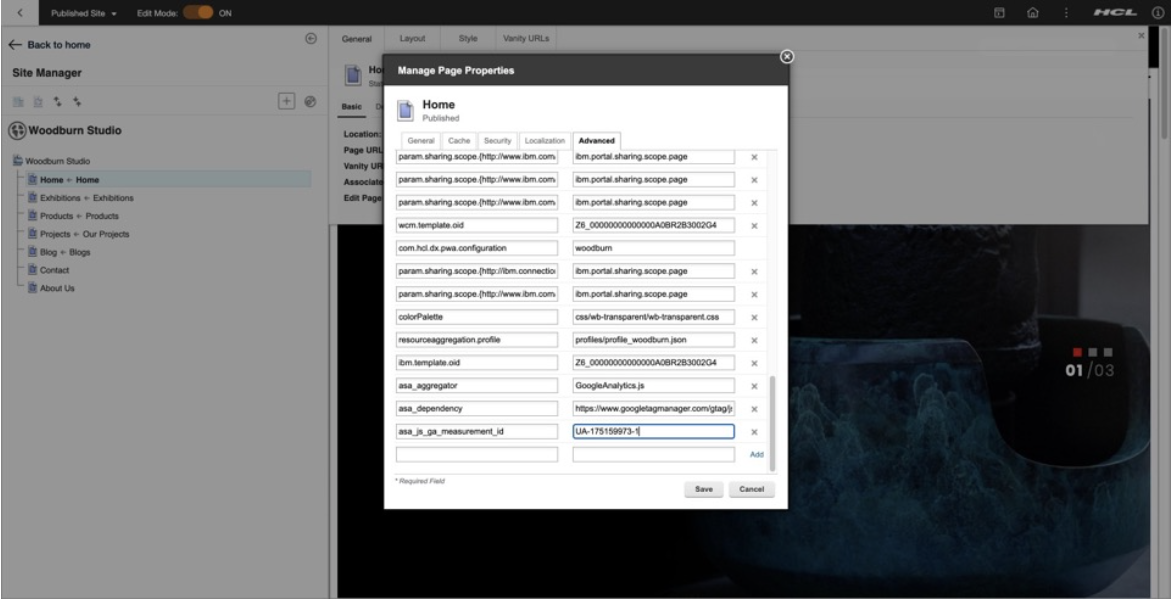Click the info icon in the top bar
The width and height of the screenshot is (1172, 600).
click(1158, 12)
